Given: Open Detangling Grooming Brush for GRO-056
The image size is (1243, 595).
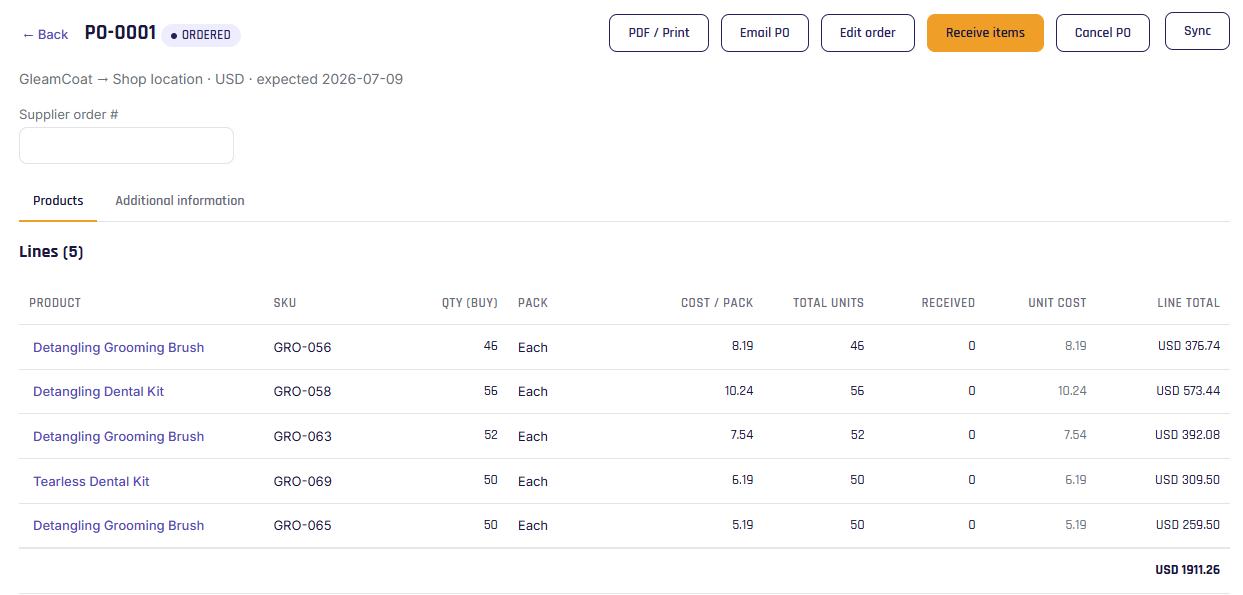Looking at the screenshot, I should [118, 347].
